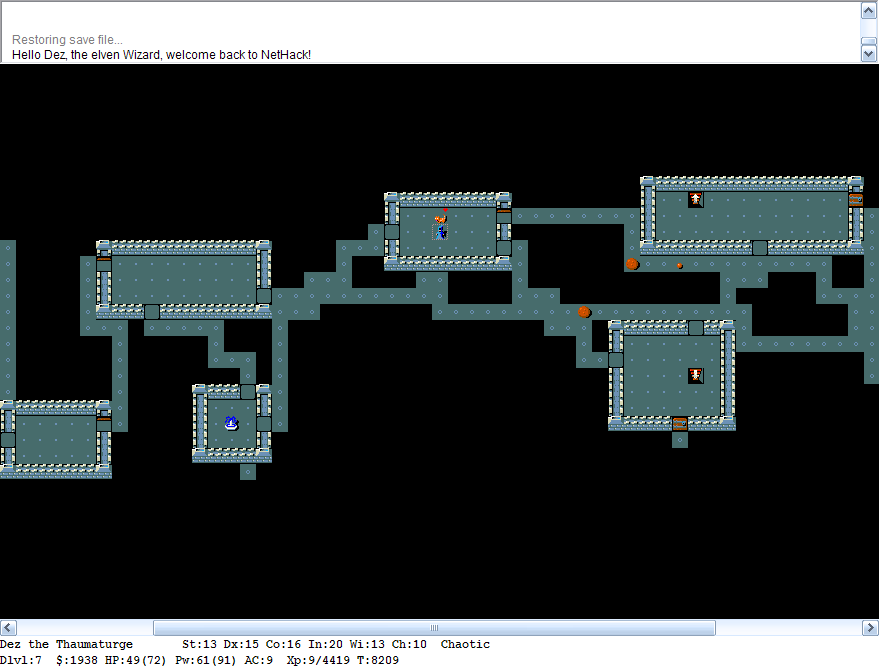Click the "Dx:15" dexterity stat
Screen dimensions: 879x668
pyautogui.click(x=241, y=644)
